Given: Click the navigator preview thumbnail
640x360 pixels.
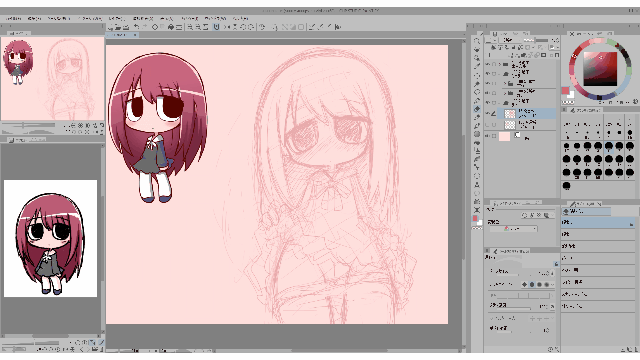Looking at the screenshot, I should point(52,78).
